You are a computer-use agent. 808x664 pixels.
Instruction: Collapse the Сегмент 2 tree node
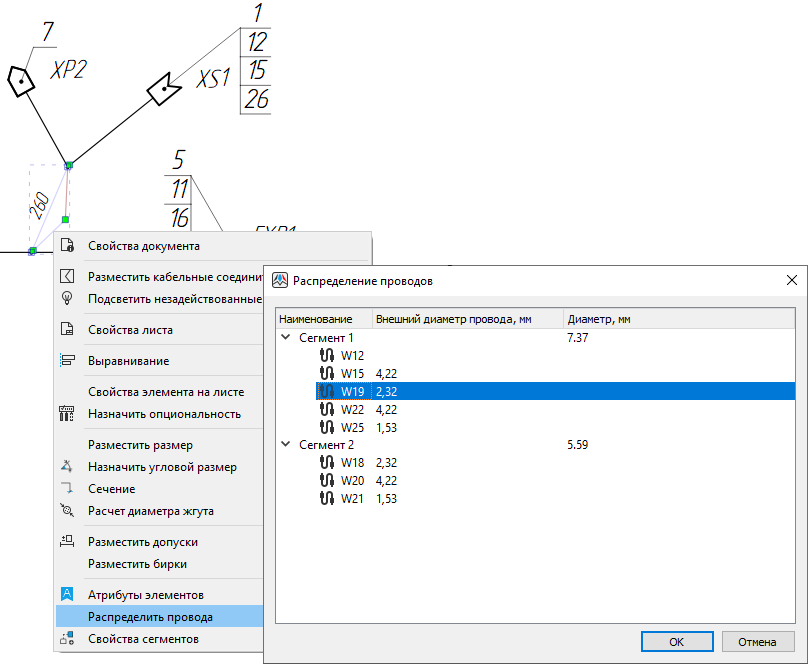[x=287, y=444]
